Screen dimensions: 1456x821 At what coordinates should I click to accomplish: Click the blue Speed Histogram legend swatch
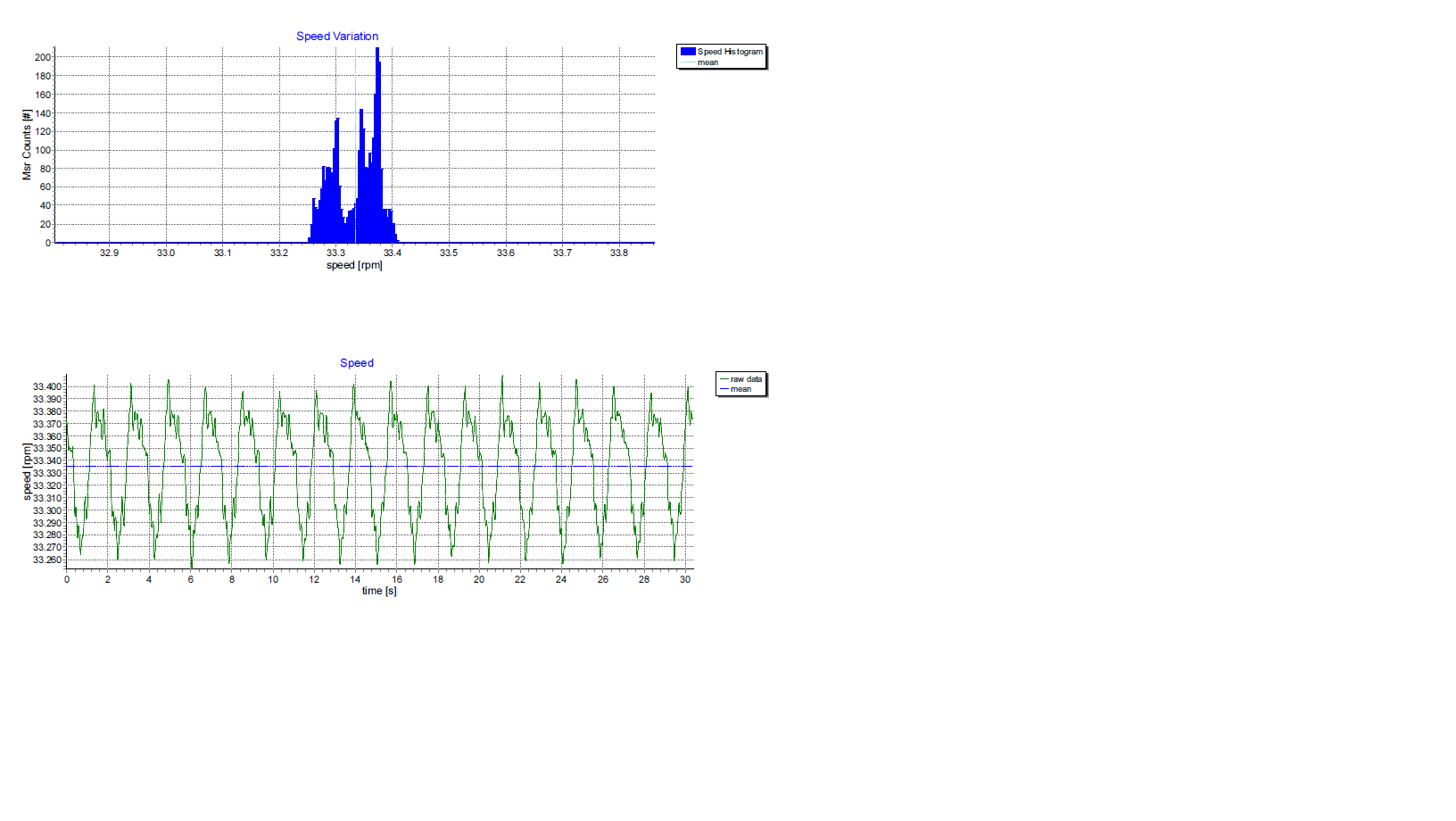[x=688, y=52]
